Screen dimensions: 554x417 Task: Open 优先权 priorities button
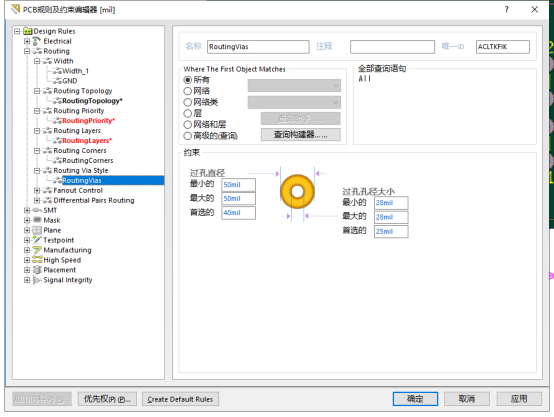[107, 399]
